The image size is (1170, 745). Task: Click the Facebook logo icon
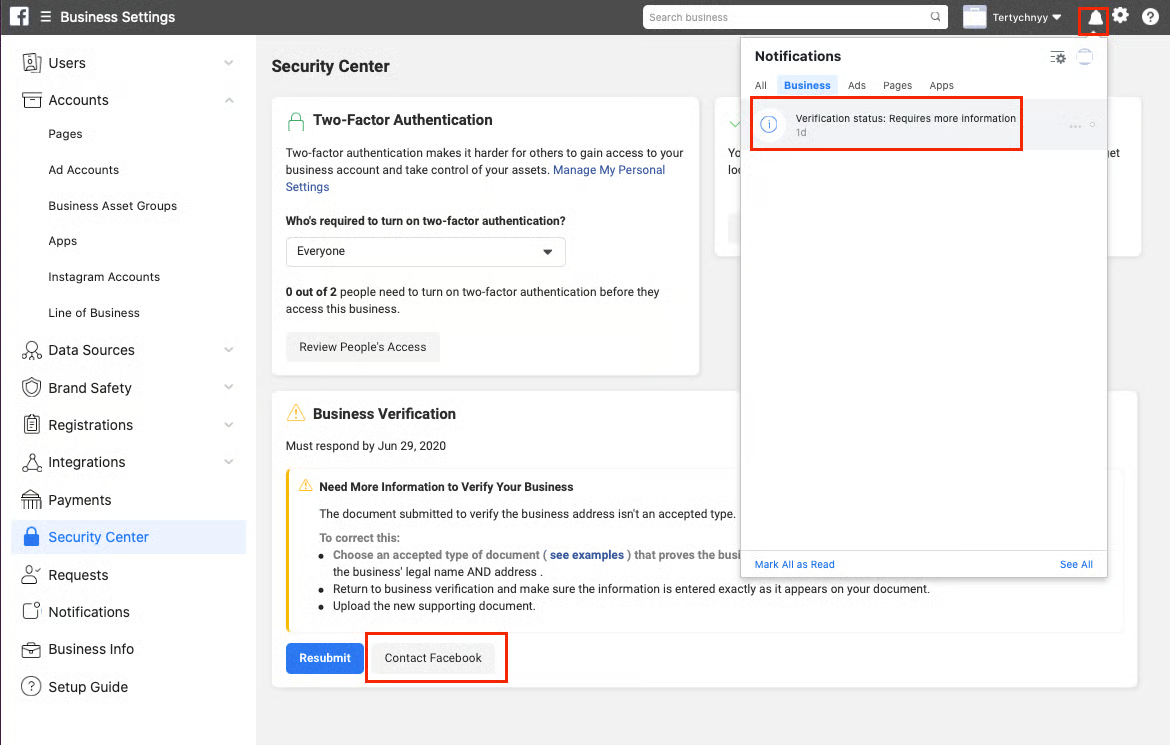coord(19,17)
